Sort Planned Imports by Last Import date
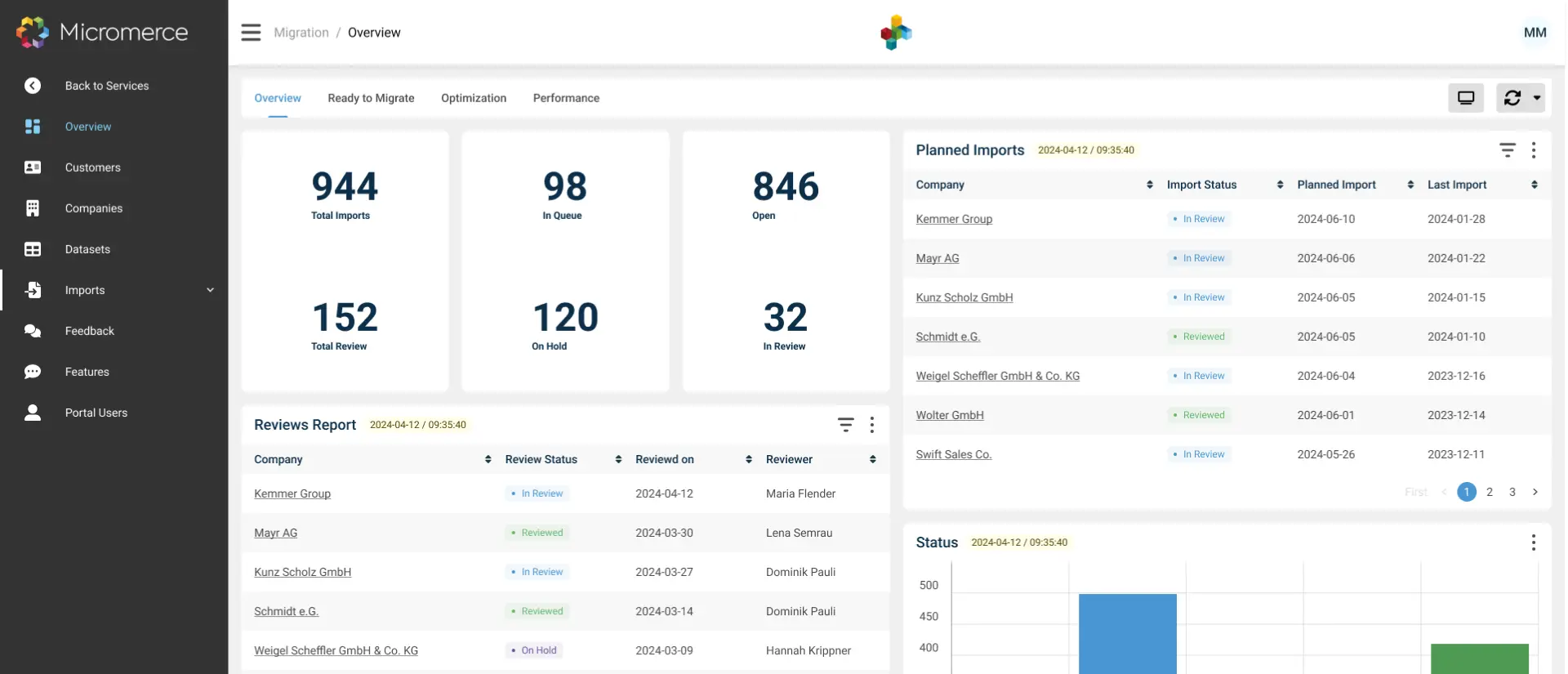 1535,185
